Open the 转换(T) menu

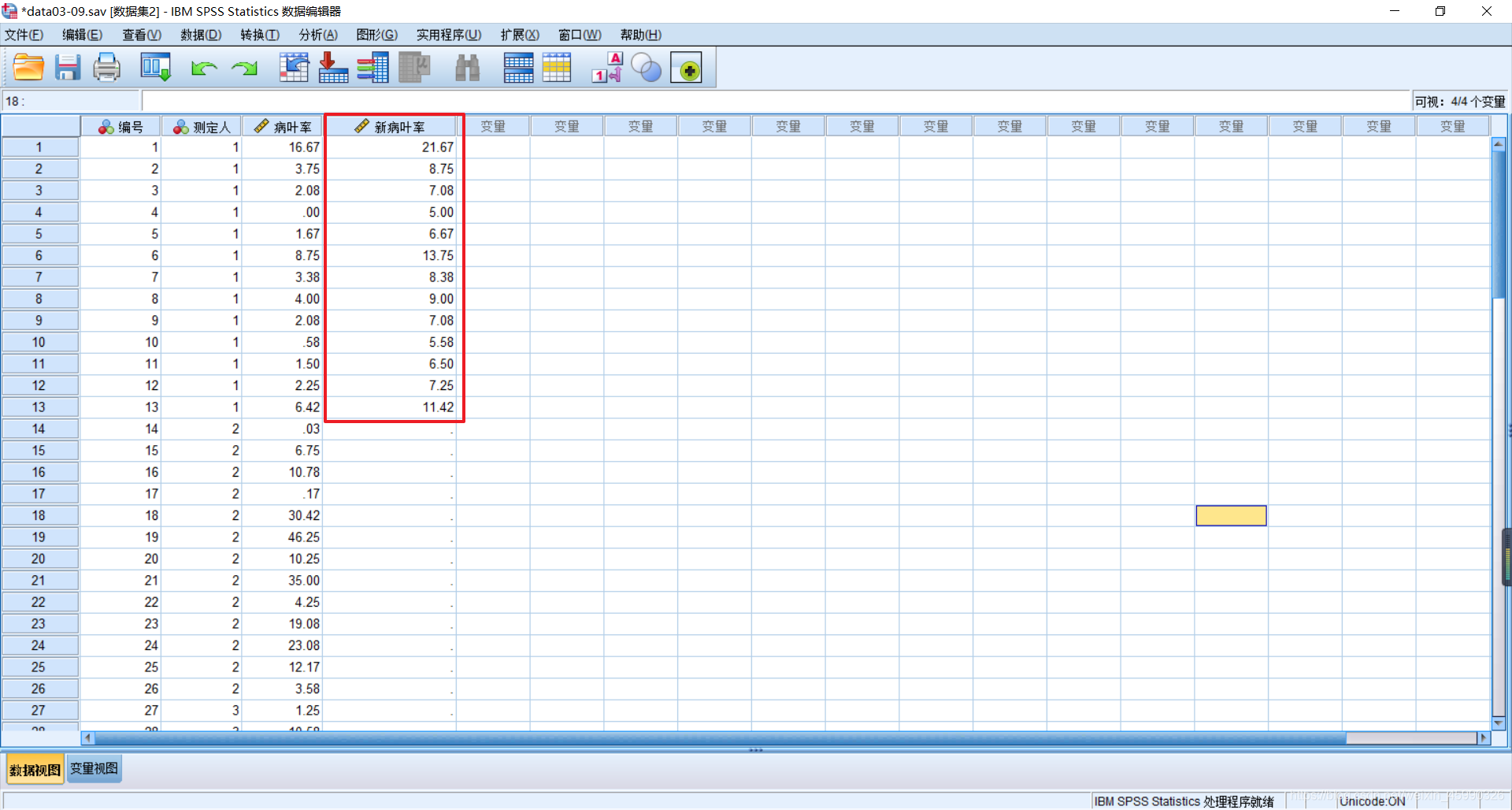click(x=260, y=35)
